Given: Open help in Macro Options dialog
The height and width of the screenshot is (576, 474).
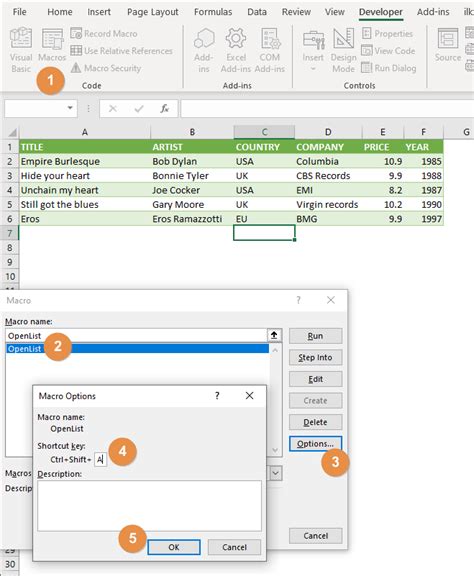Looking at the screenshot, I should 217,396.
